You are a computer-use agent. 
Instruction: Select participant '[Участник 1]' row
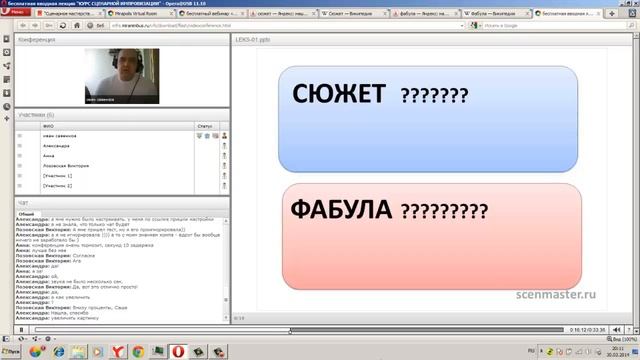(122, 176)
